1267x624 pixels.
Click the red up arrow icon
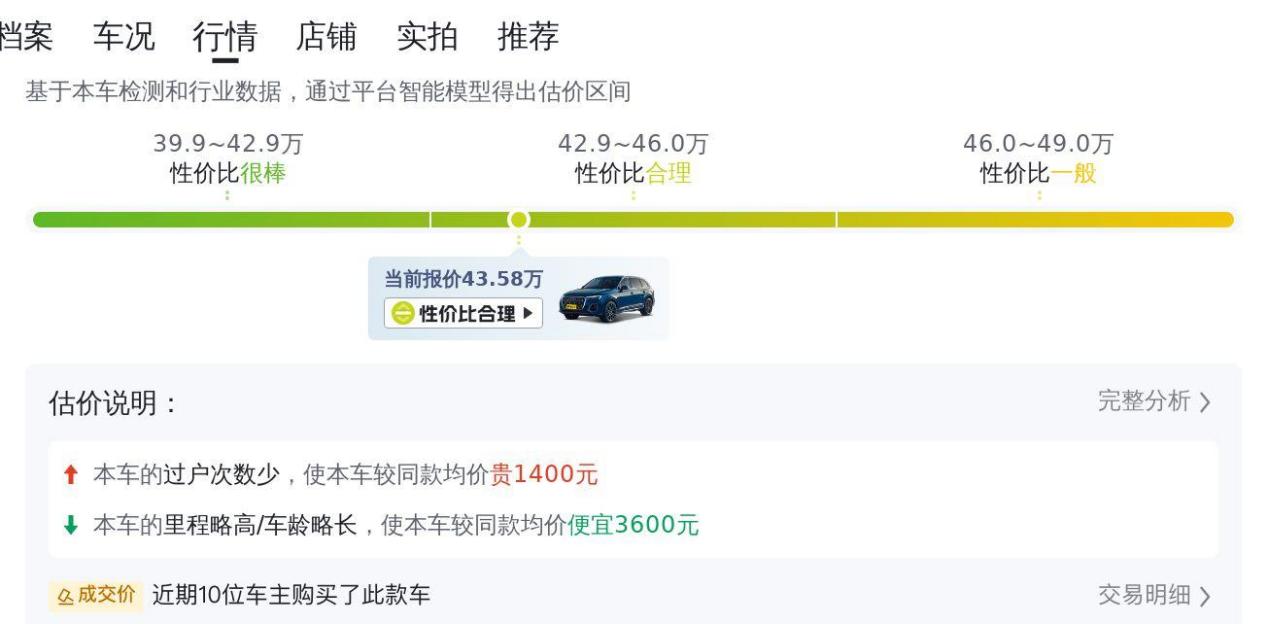70,476
